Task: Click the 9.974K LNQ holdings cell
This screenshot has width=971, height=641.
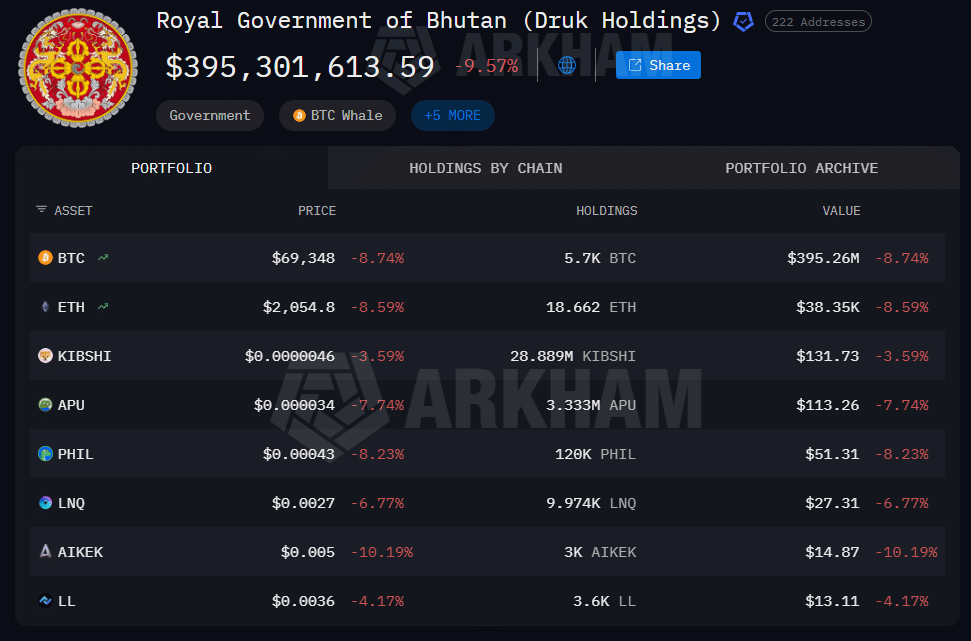Action: coord(591,503)
